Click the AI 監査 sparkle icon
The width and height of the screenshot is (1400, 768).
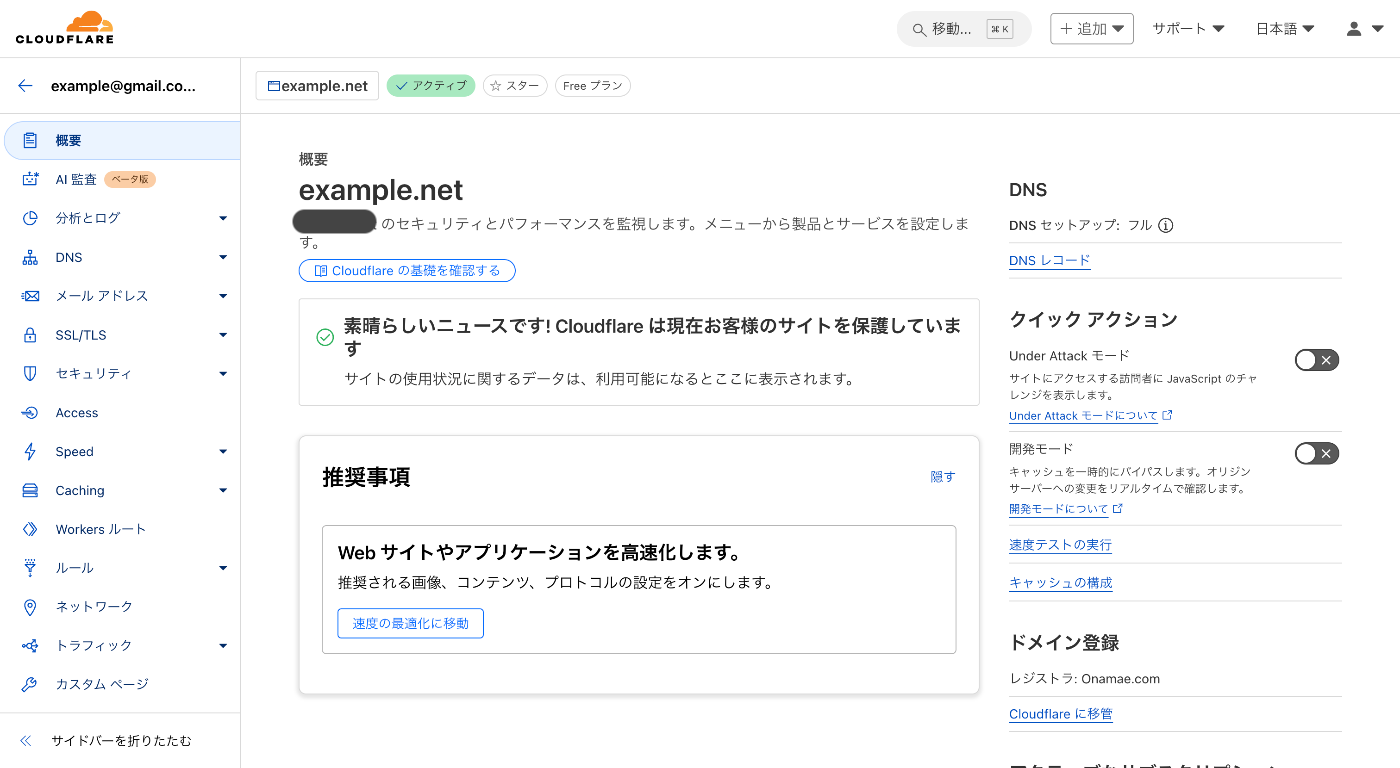[30, 179]
